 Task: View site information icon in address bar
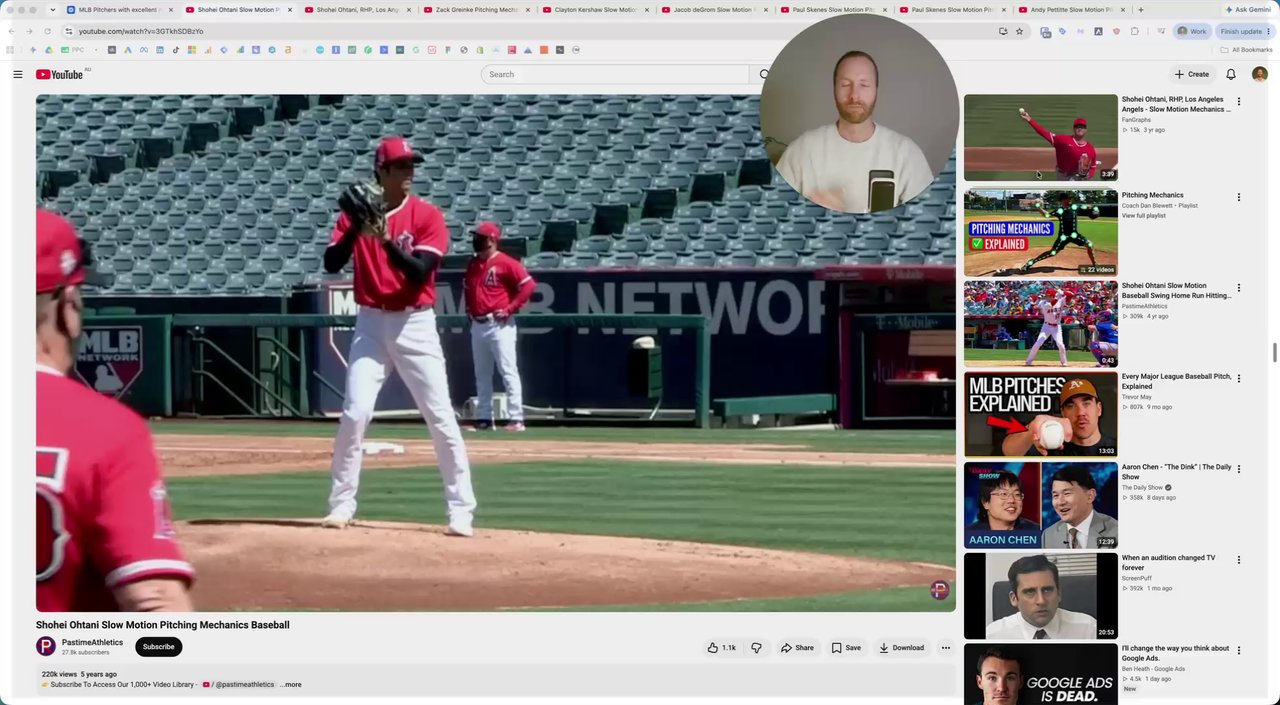(70, 31)
